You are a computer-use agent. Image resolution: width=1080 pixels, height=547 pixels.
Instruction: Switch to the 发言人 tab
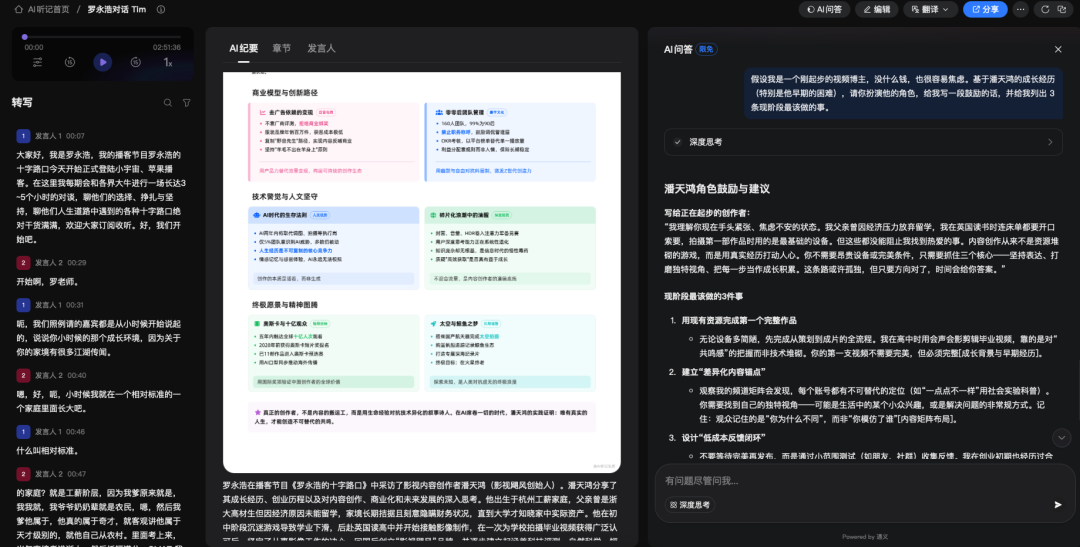[x=321, y=48]
